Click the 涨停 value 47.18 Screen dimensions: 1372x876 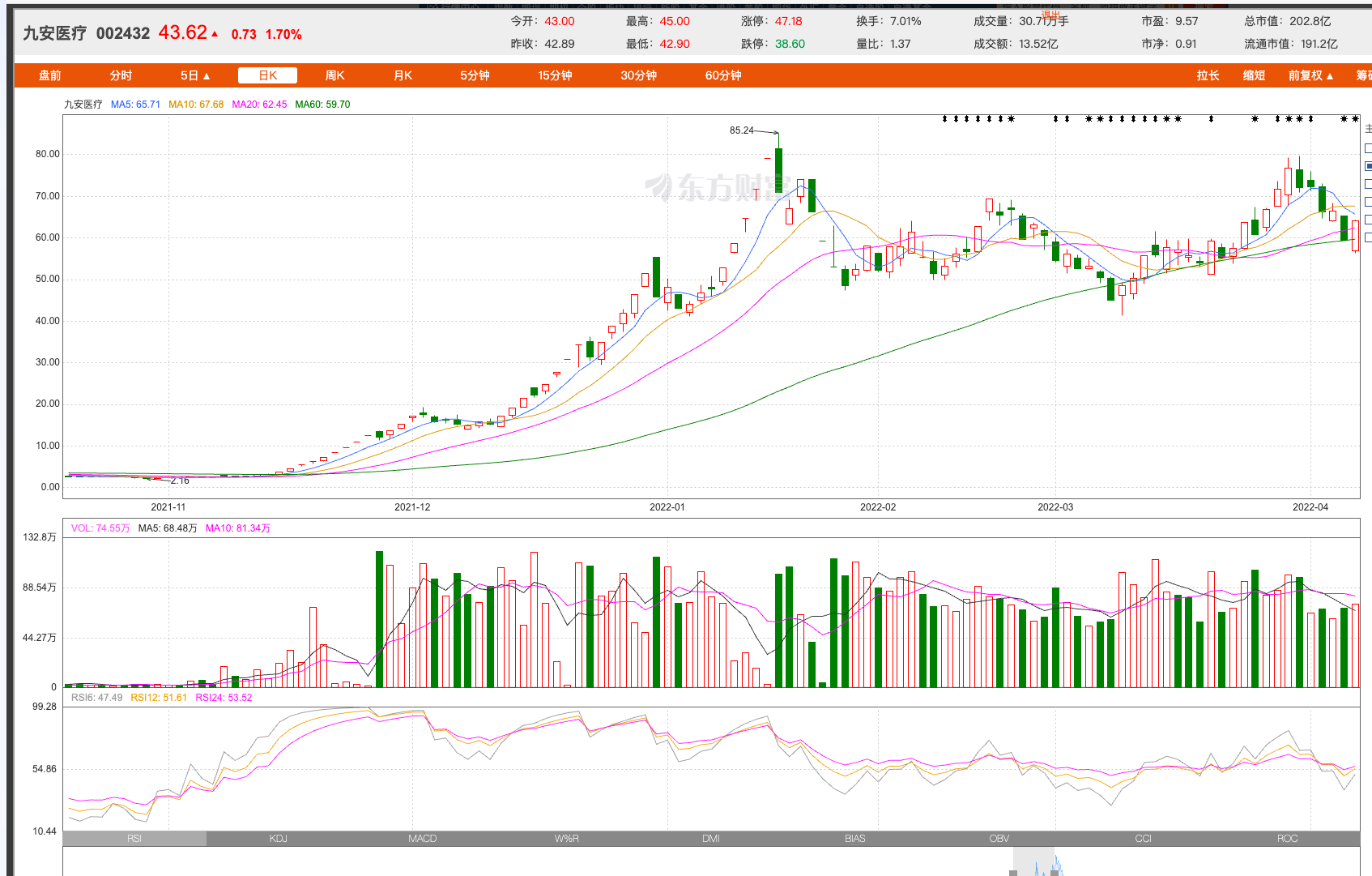(789, 21)
